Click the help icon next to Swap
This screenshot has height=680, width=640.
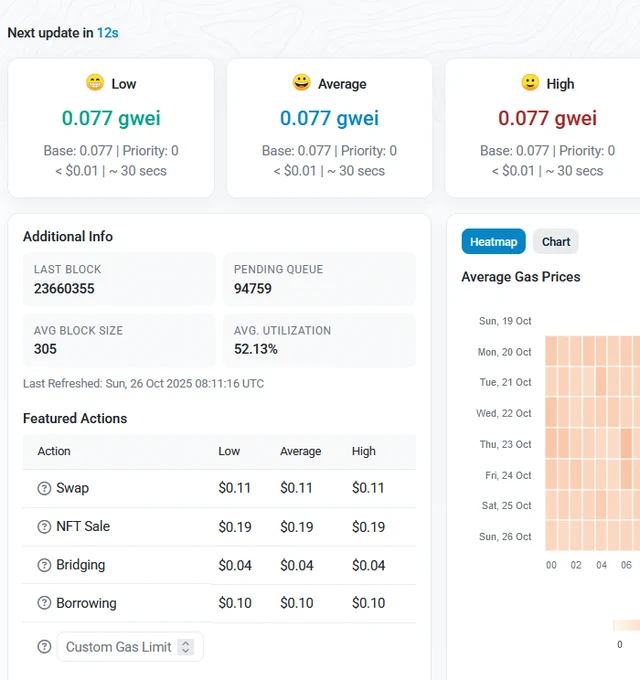point(44,488)
